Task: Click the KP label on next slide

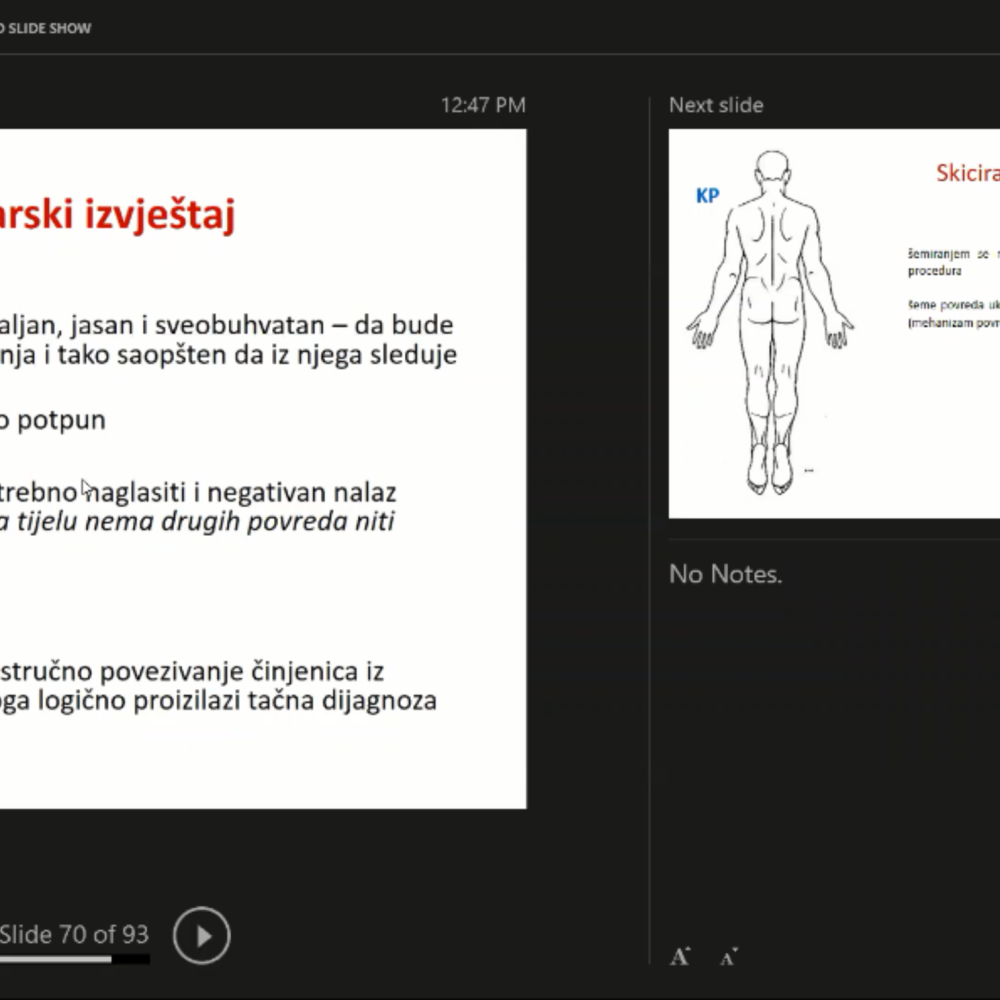Action: click(x=708, y=196)
